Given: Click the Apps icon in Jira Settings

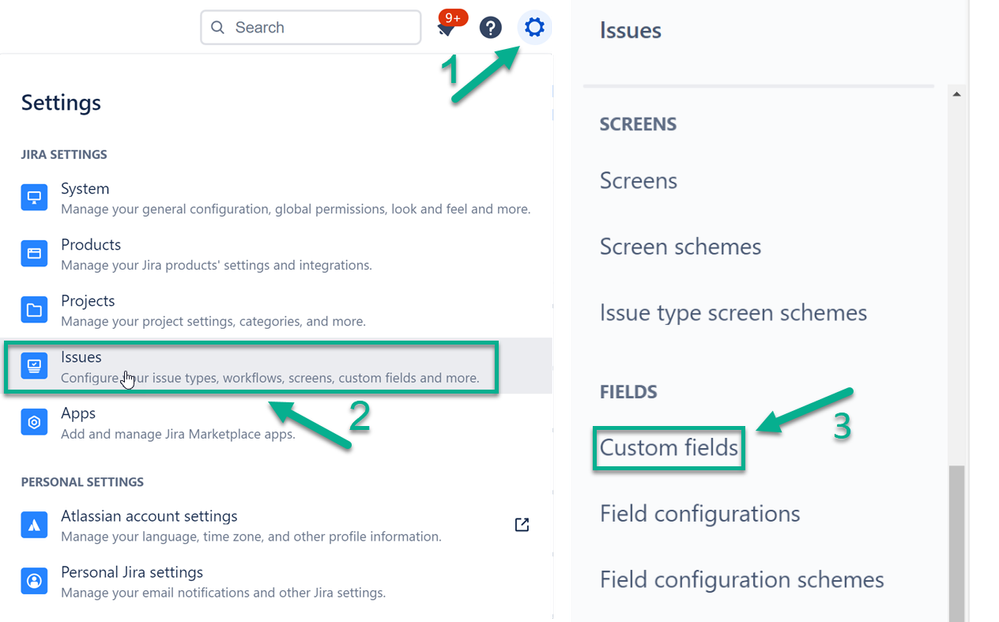Looking at the screenshot, I should 34,422.
